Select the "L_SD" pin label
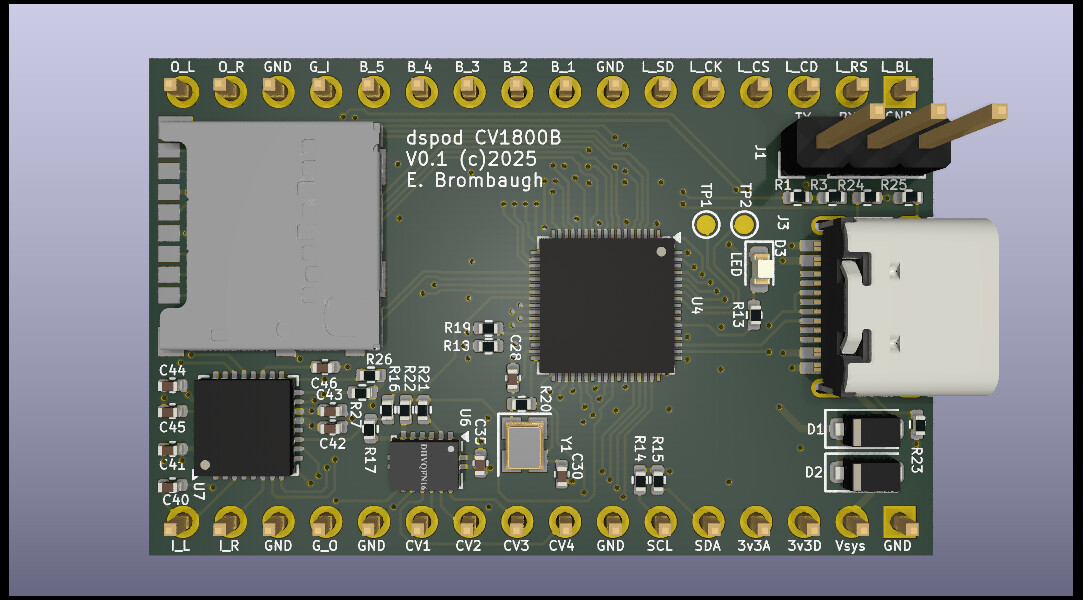This screenshot has width=1083, height=600. pyautogui.click(x=658, y=67)
